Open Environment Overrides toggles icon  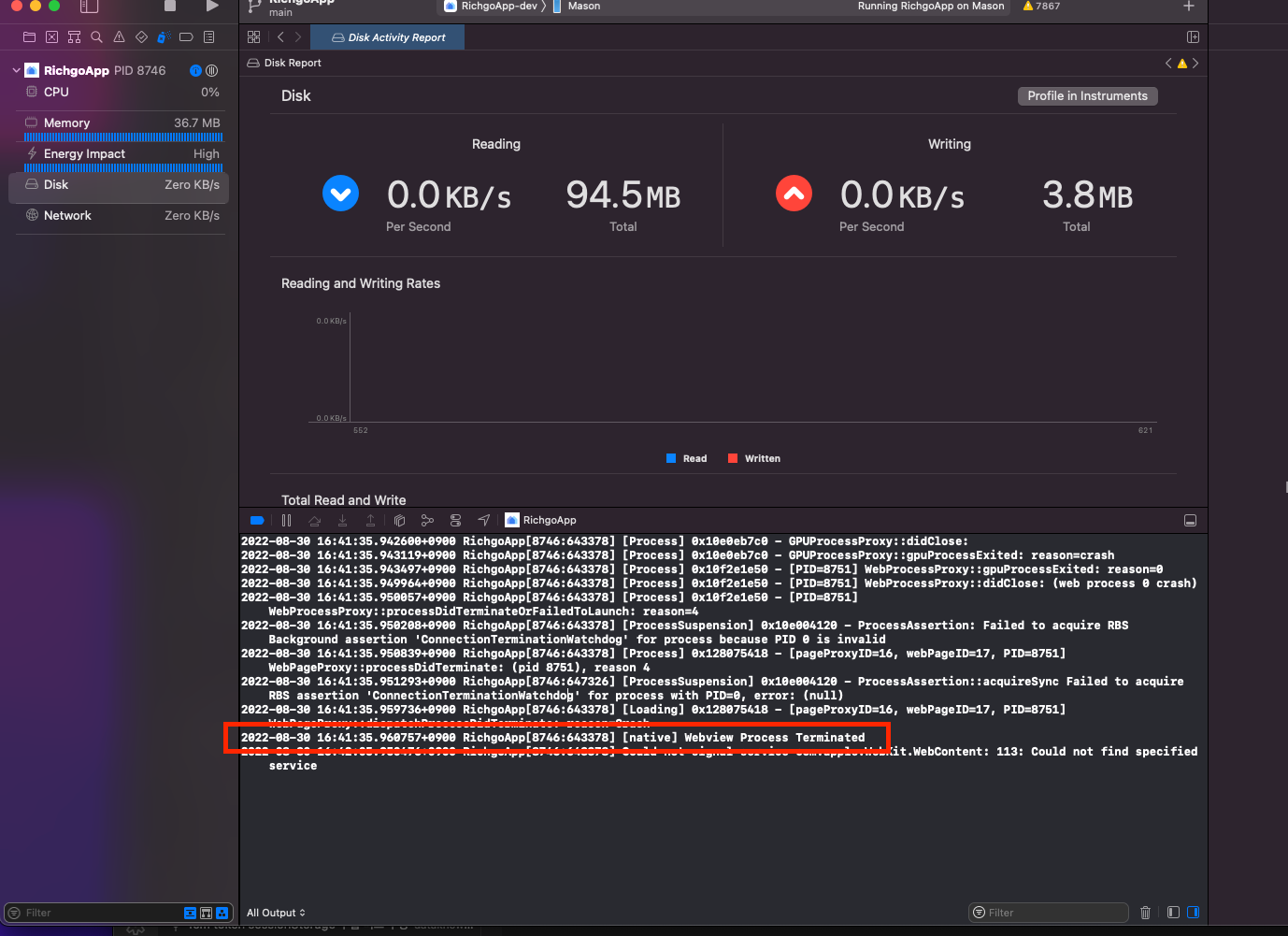tap(455, 521)
